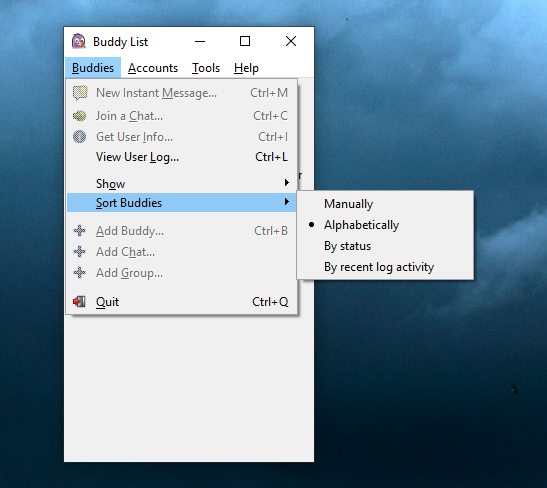Click the Ctrl+L shortcut label
The width and height of the screenshot is (547, 488).
[271, 157]
